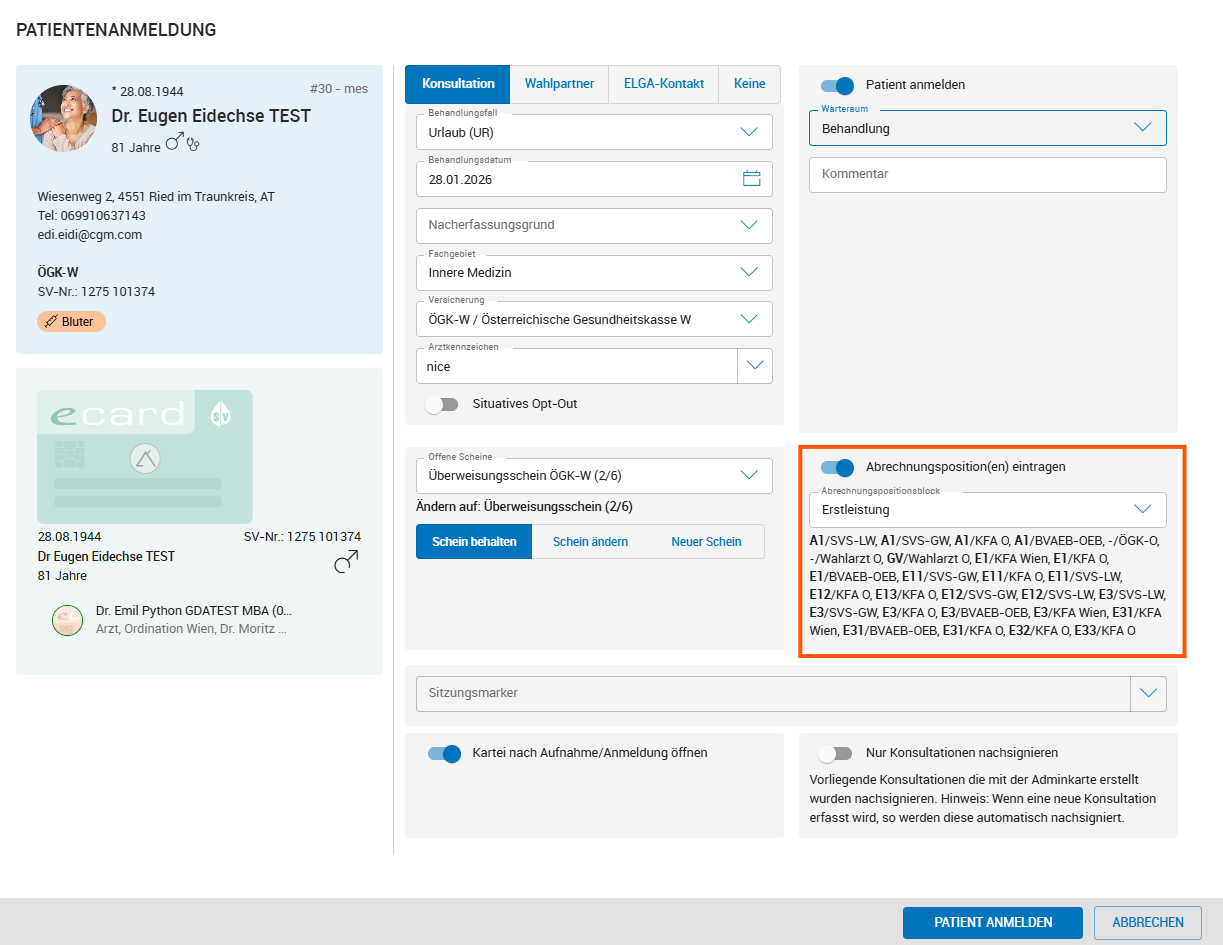Click the Bluter warning badge
1223x945 pixels.
coord(72,322)
